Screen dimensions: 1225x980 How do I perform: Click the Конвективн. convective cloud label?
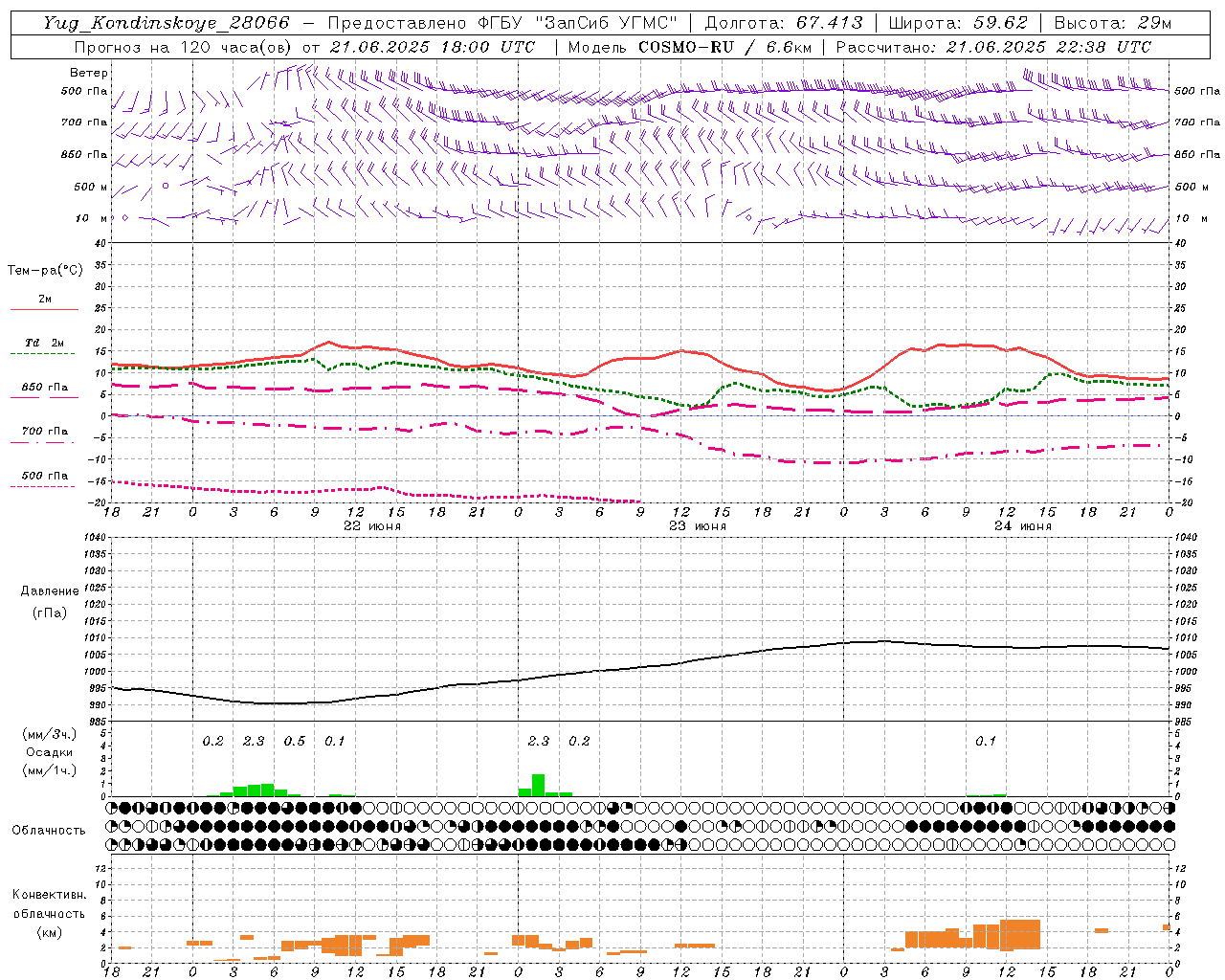[50, 895]
